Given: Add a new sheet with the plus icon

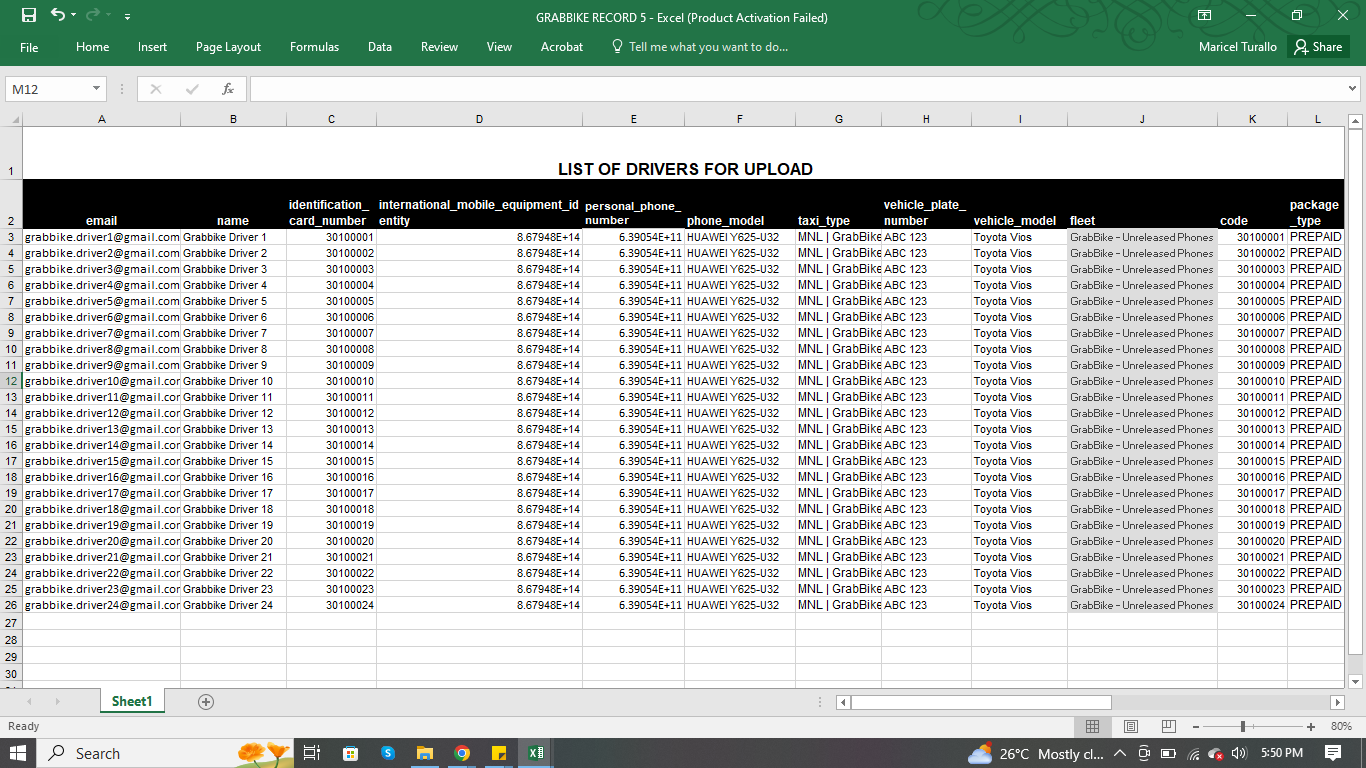Looking at the screenshot, I should [x=206, y=702].
